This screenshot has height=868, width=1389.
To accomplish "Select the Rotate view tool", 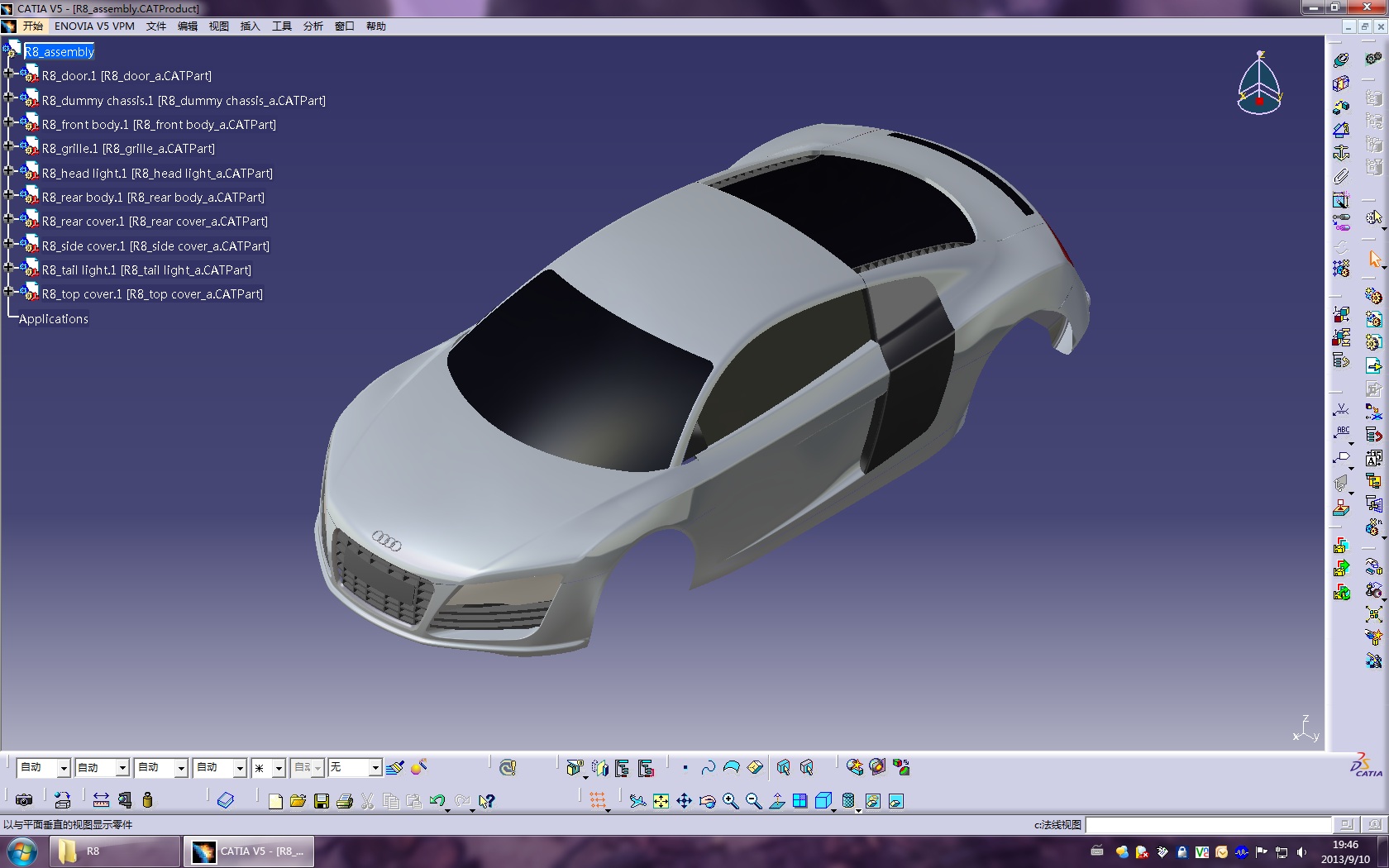I will 707,801.
